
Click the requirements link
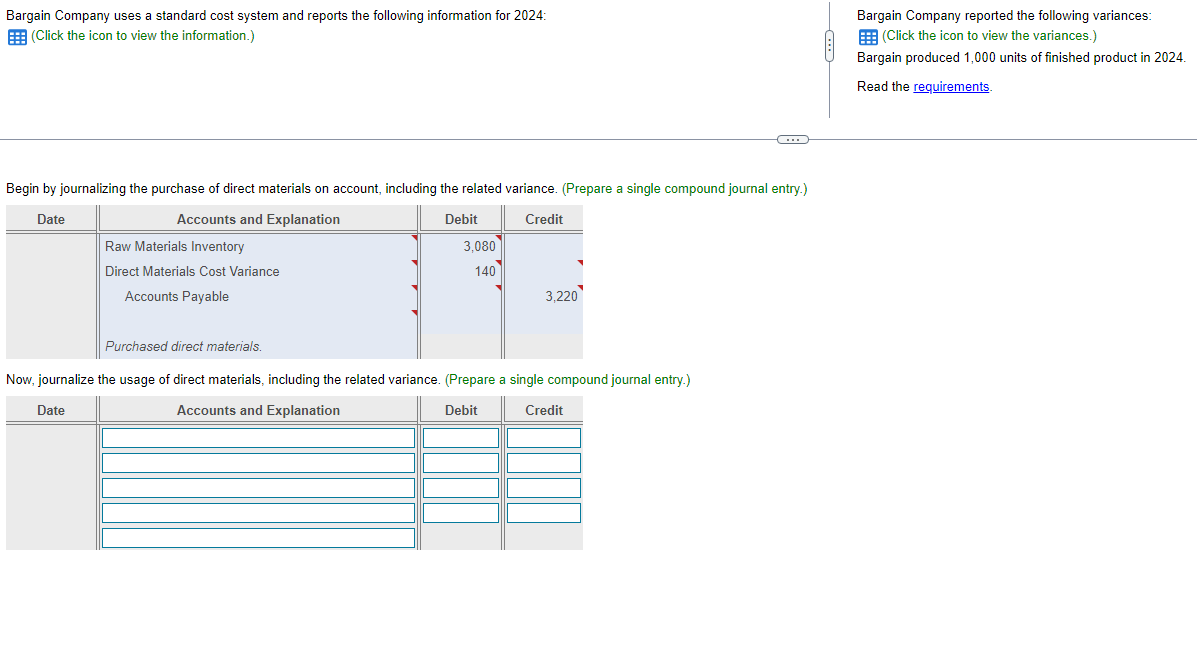coord(951,86)
